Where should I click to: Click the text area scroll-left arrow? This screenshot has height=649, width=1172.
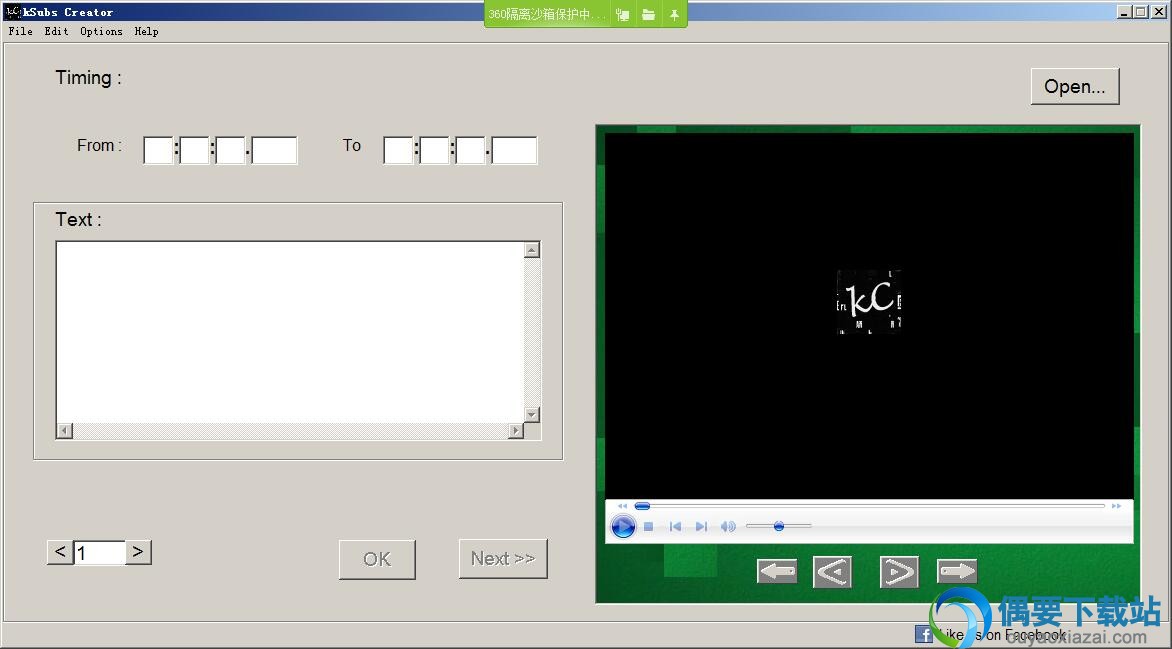65,431
